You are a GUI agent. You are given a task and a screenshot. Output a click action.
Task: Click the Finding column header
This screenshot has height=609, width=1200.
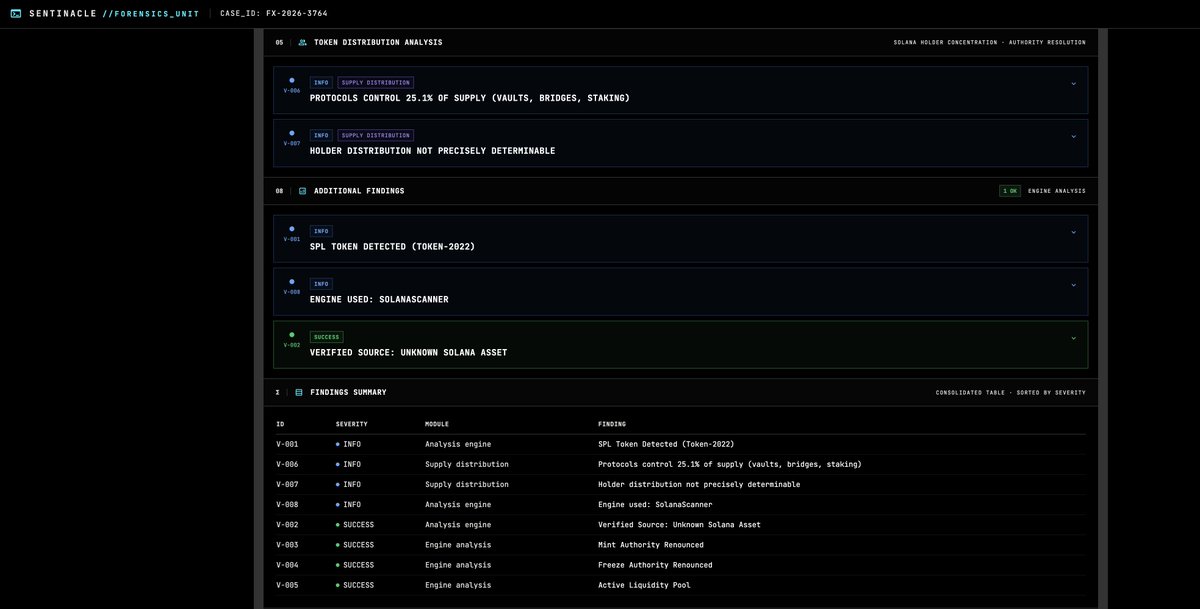coord(612,424)
